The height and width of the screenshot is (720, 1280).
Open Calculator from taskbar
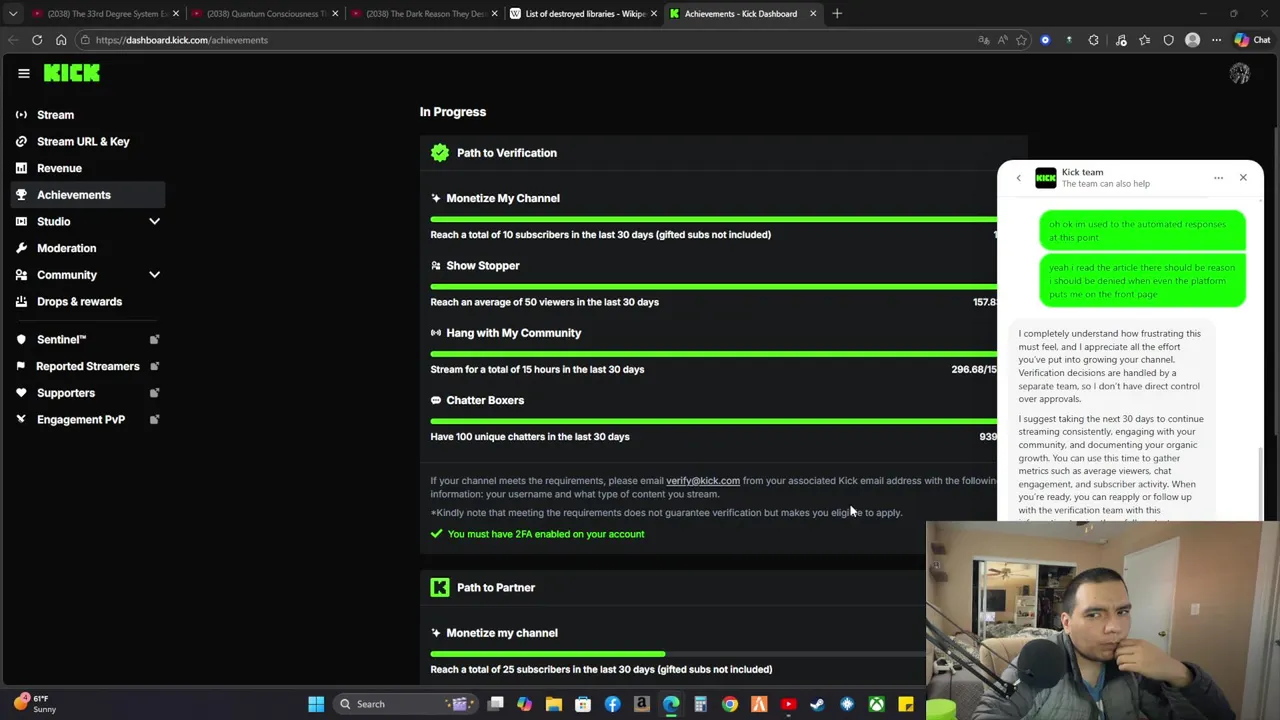(700, 704)
